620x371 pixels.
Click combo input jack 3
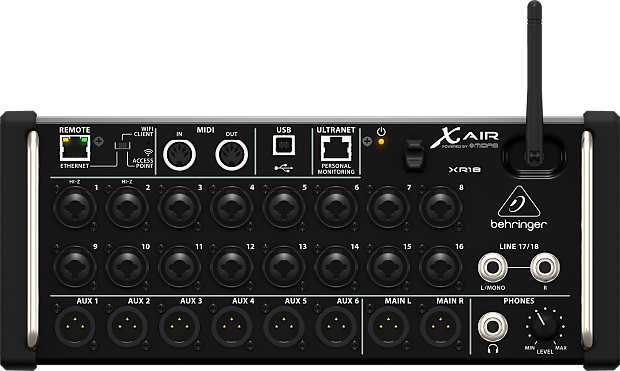(179, 207)
